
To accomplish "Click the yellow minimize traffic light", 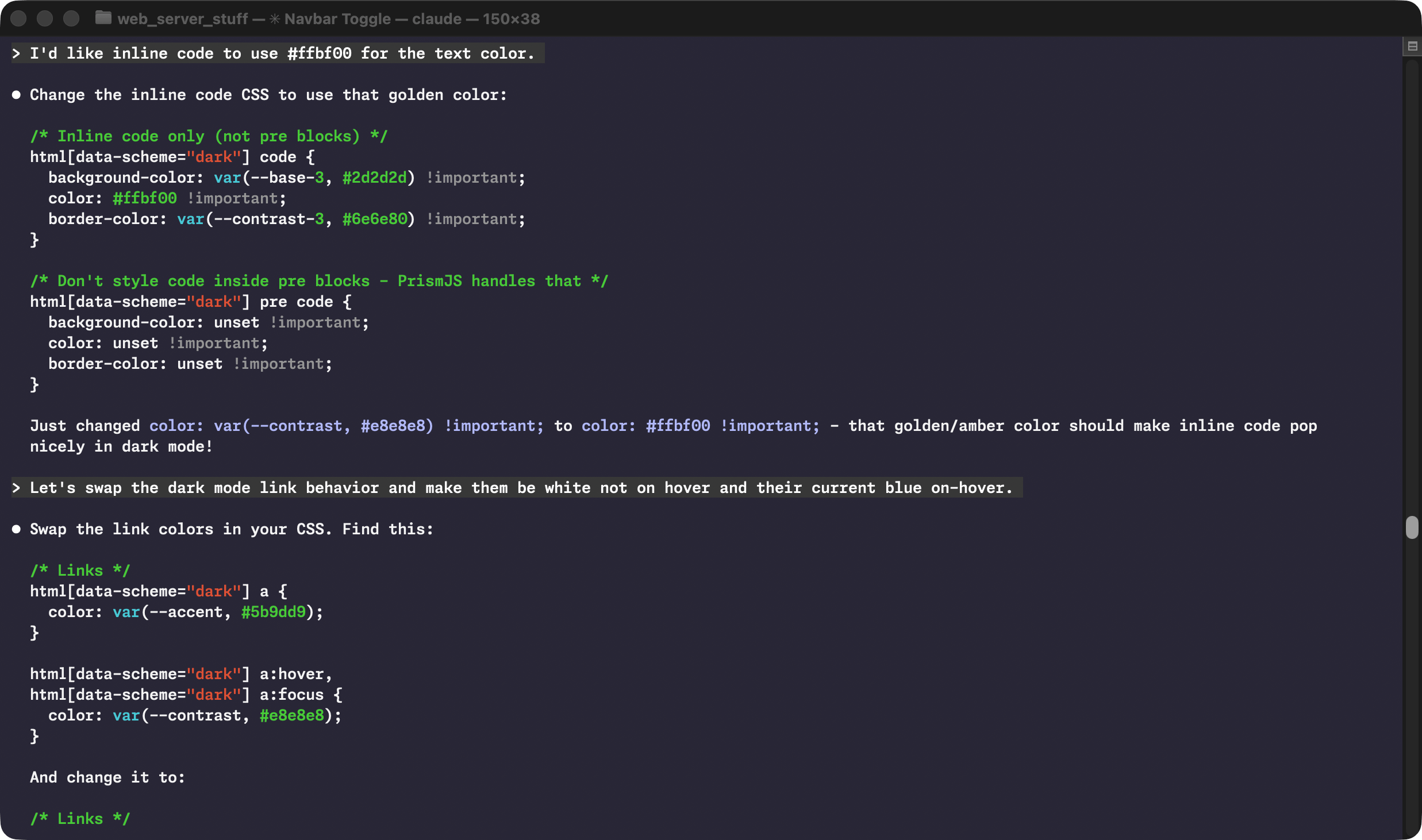I will click(x=45, y=18).
